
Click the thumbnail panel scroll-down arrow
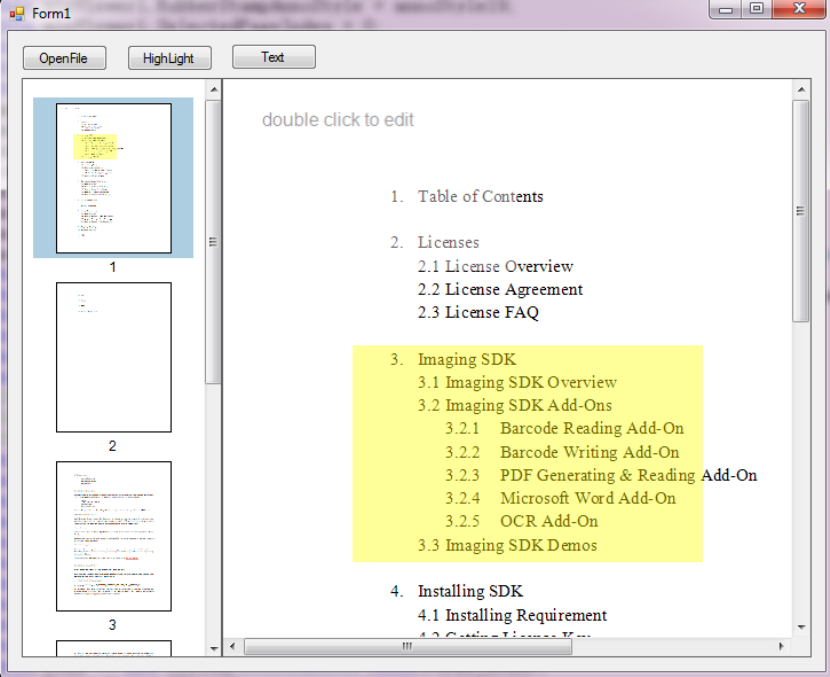coord(214,648)
